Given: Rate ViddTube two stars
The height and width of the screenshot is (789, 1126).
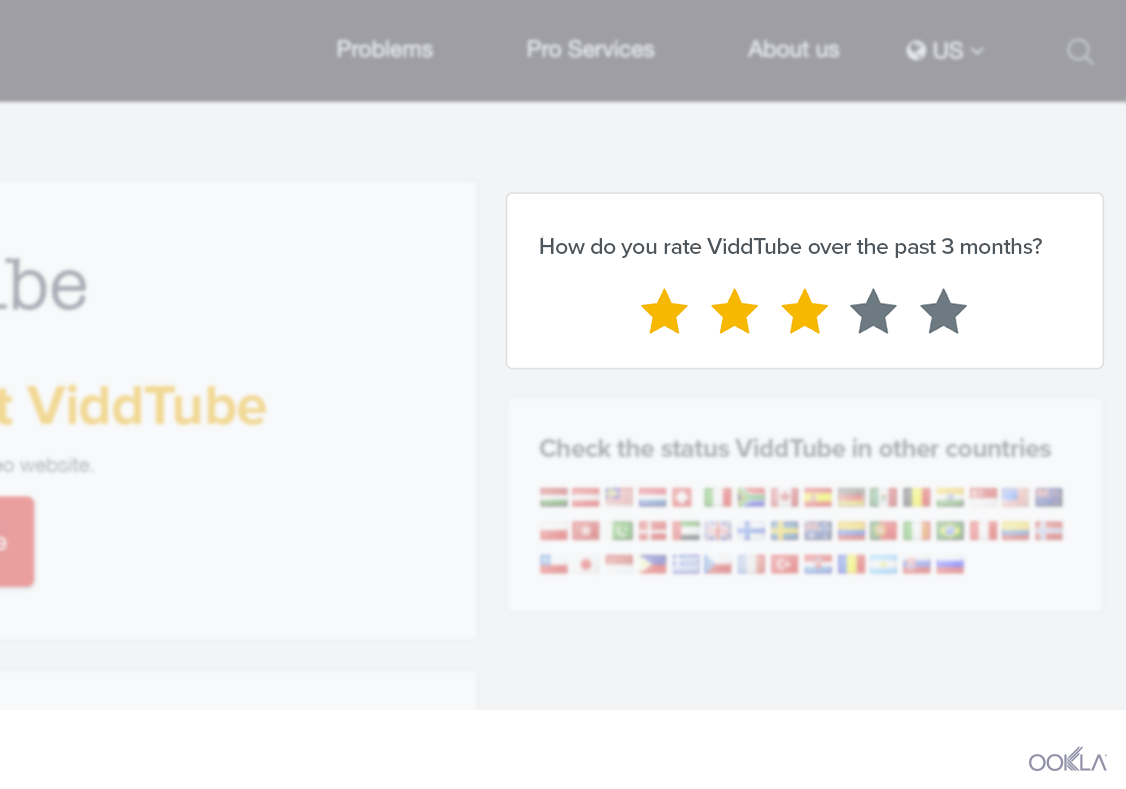Looking at the screenshot, I should [x=735, y=312].
